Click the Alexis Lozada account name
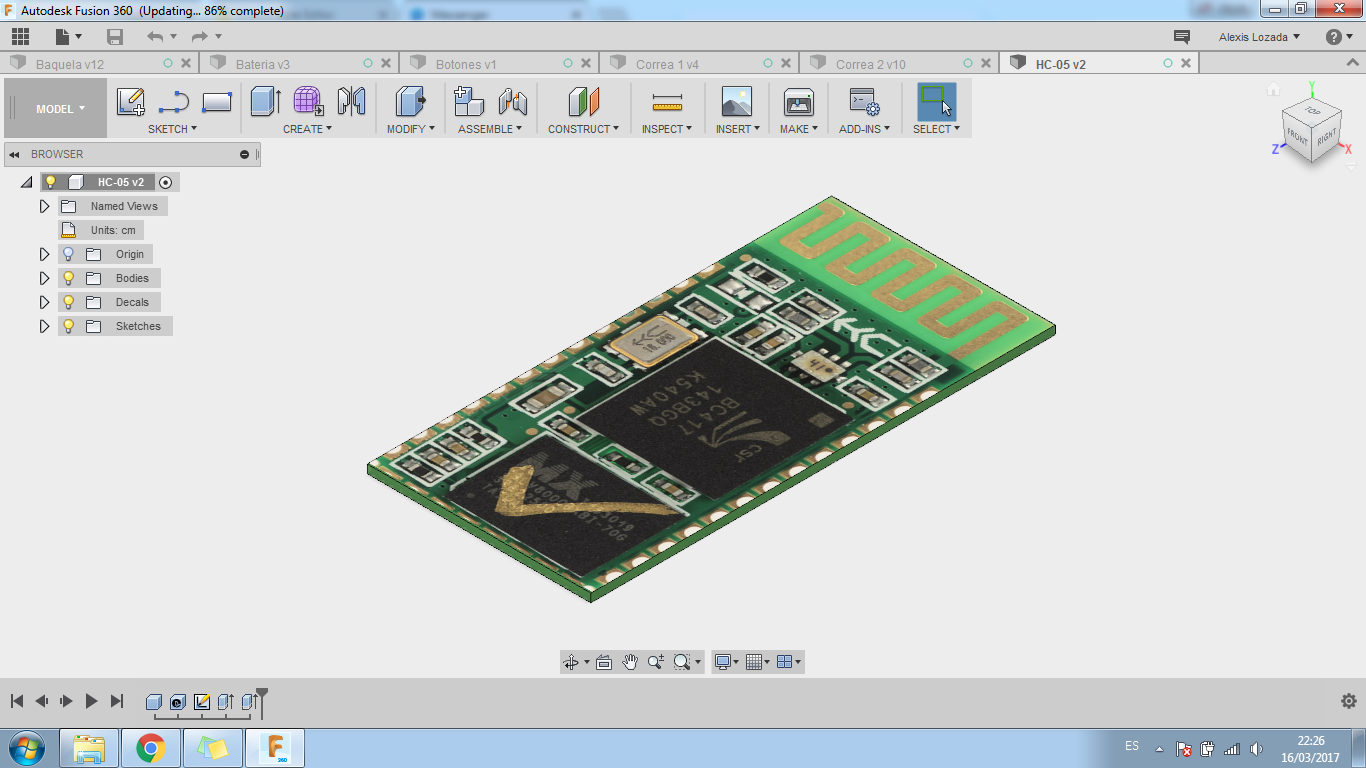This screenshot has height=768, width=1366. pos(1255,36)
